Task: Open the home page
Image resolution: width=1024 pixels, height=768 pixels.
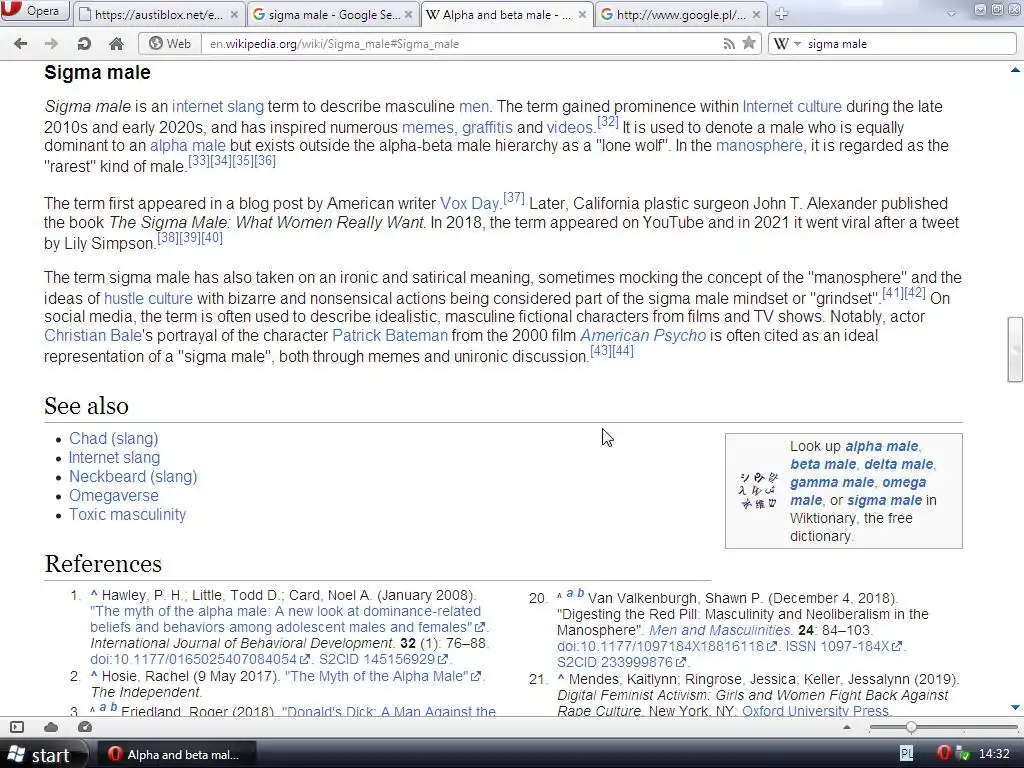Action: coord(116,44)
